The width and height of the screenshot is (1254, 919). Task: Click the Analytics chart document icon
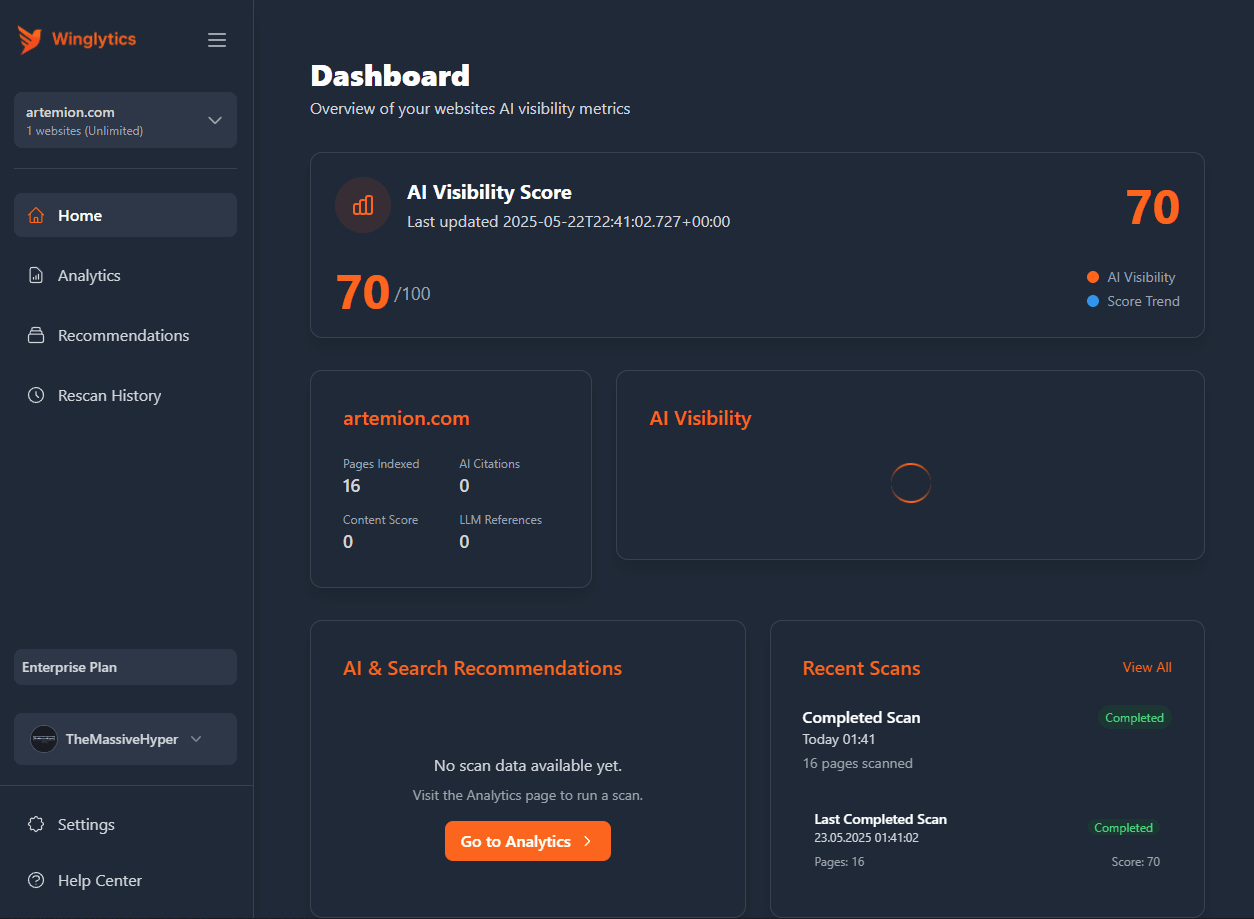pos(36,275)
